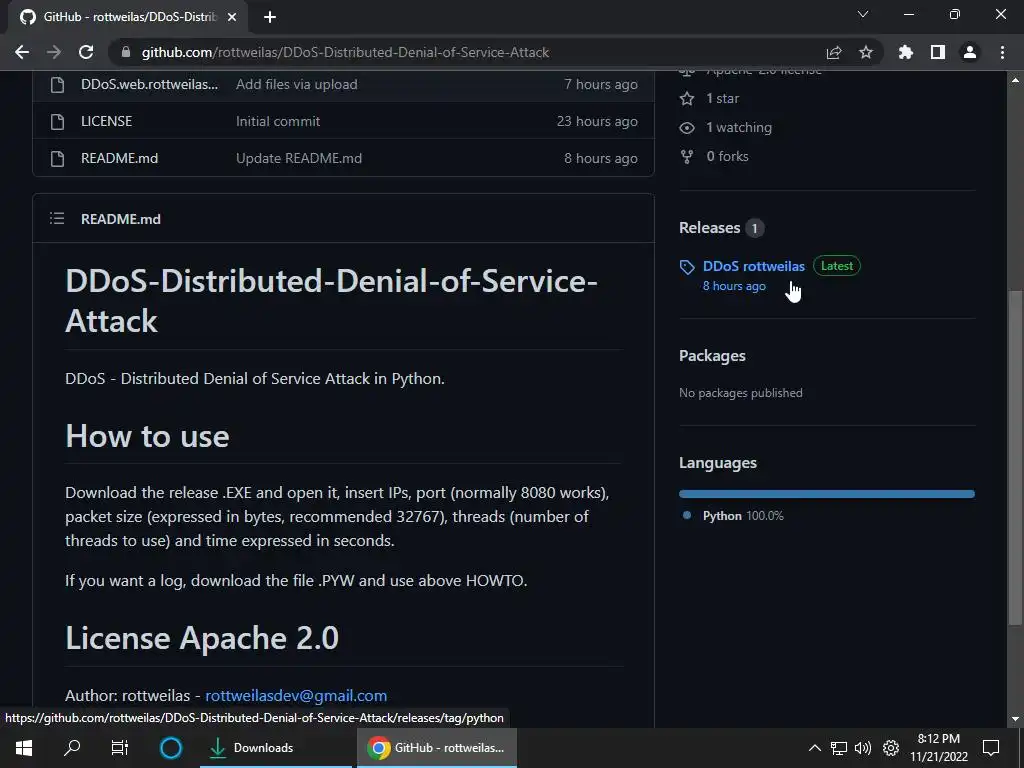Viewport: 1024px width, 768px height.
Task: Click the Chrome GitHub taskbar button
Action: [437, 748]
